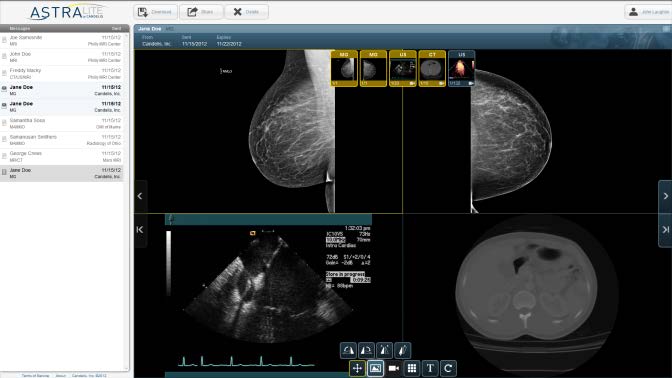Go to next series with right chevron
672x378 pixels.
[x=665, y=196]
